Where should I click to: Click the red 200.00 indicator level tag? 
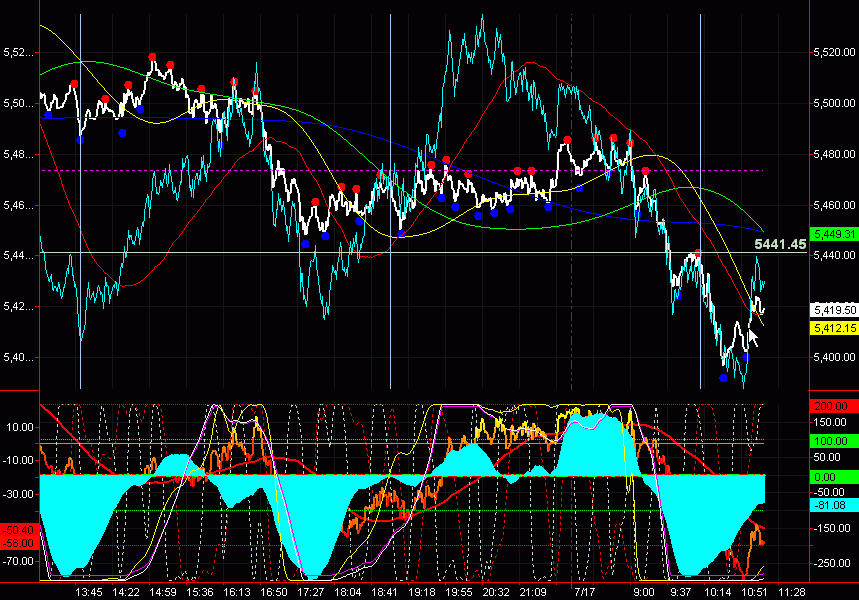(834, 406)
